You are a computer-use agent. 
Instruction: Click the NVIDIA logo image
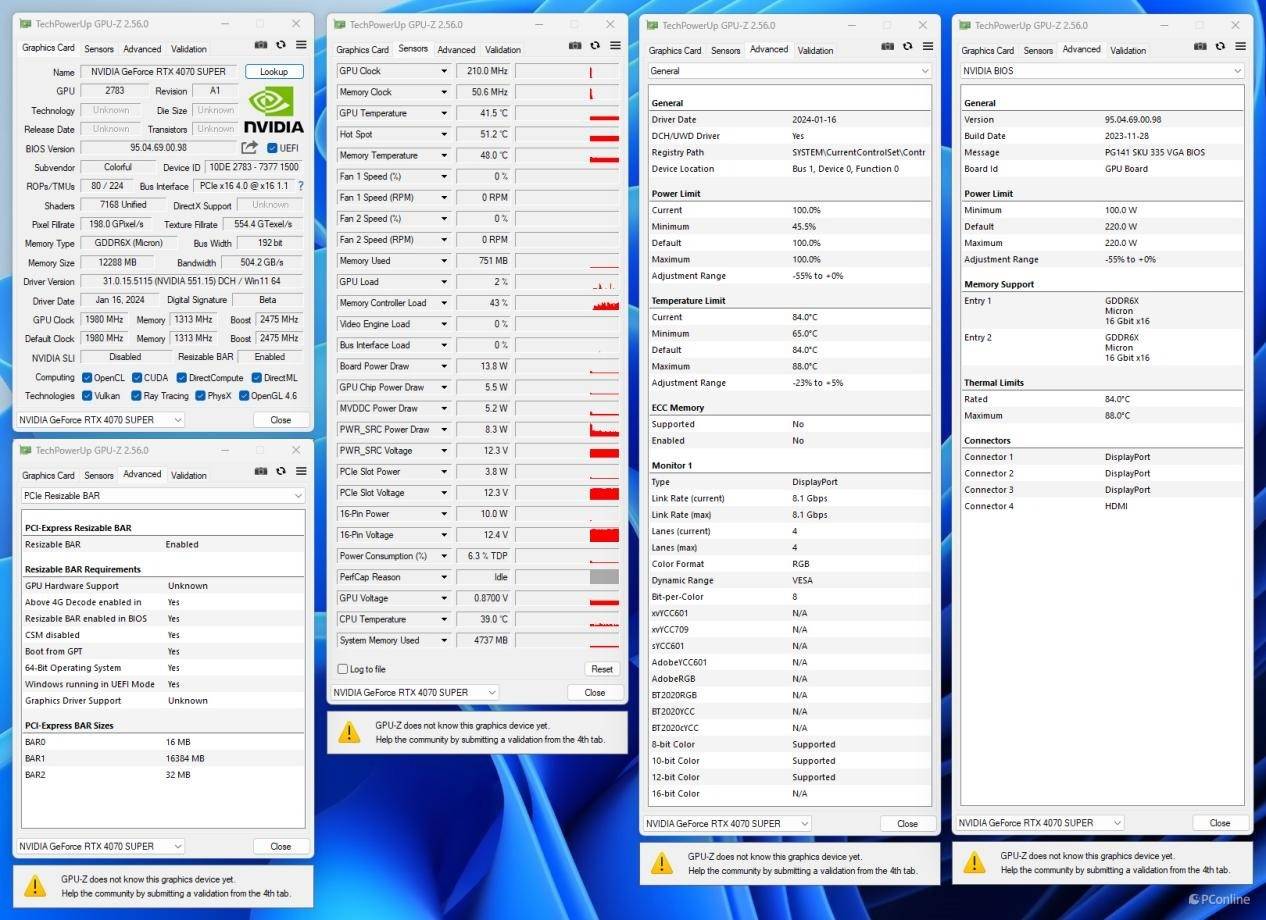coord(275,110)
